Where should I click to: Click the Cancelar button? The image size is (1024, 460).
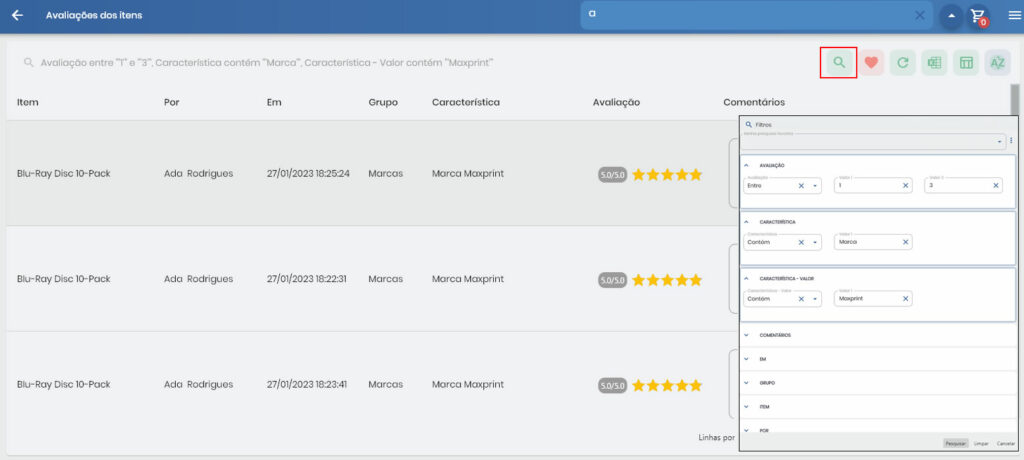tap(1005, 443)
